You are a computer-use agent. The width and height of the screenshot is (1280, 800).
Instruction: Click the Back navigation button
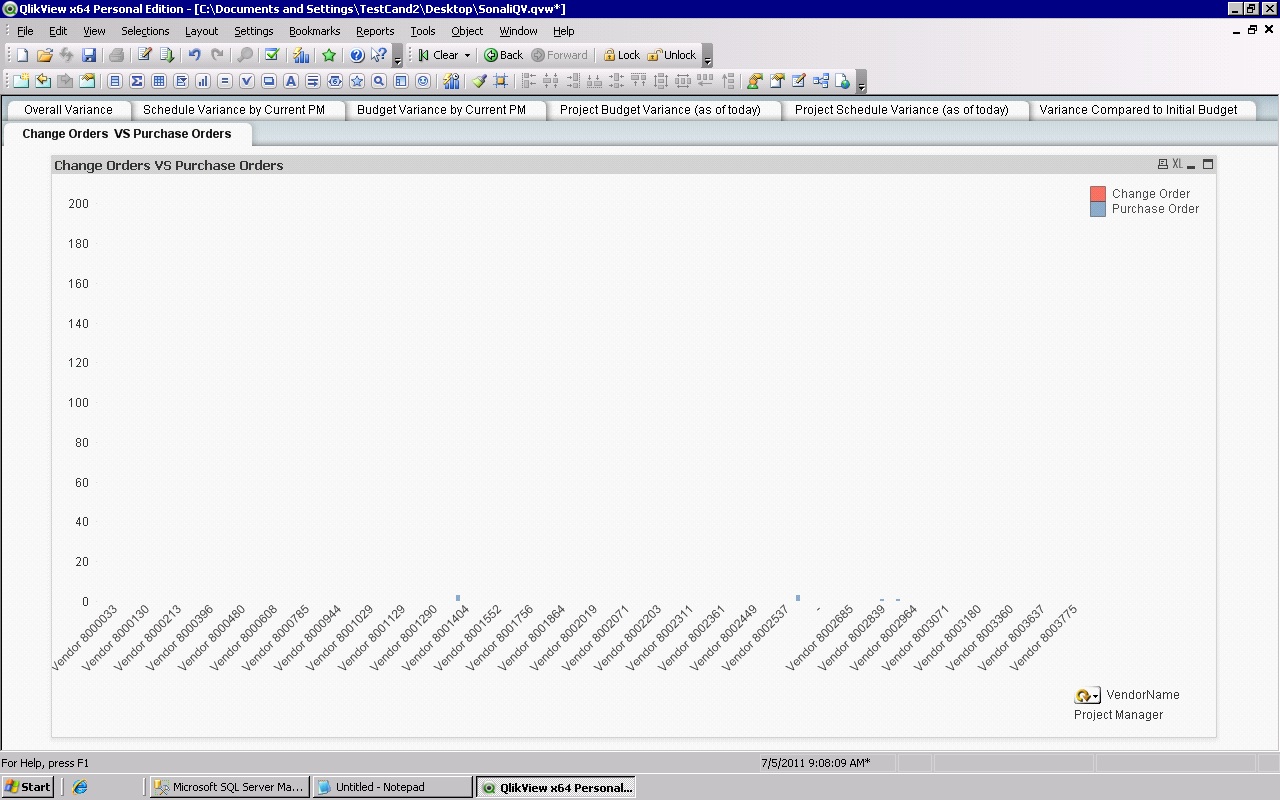[x=504, y=56]
